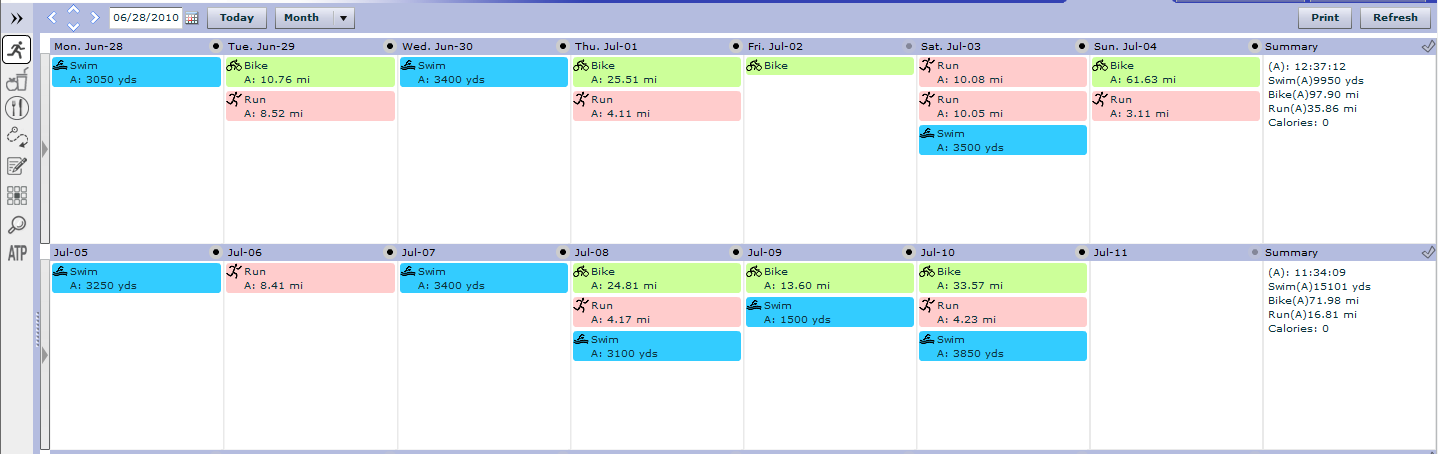Click the Refresh button
Viewport: 1438px width, 454px height.
click(1395, 17)
